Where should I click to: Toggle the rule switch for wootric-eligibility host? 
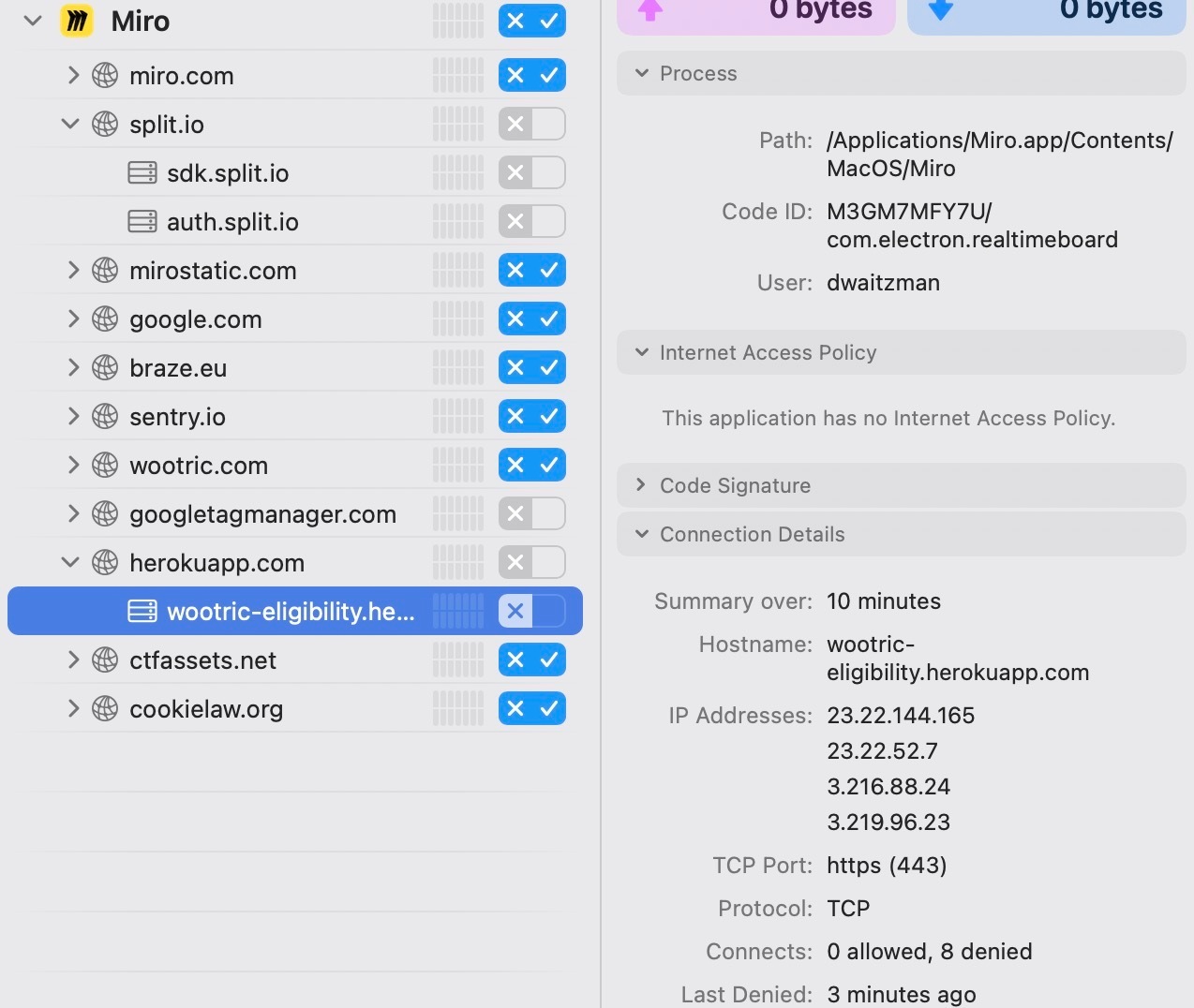(532, 611)
